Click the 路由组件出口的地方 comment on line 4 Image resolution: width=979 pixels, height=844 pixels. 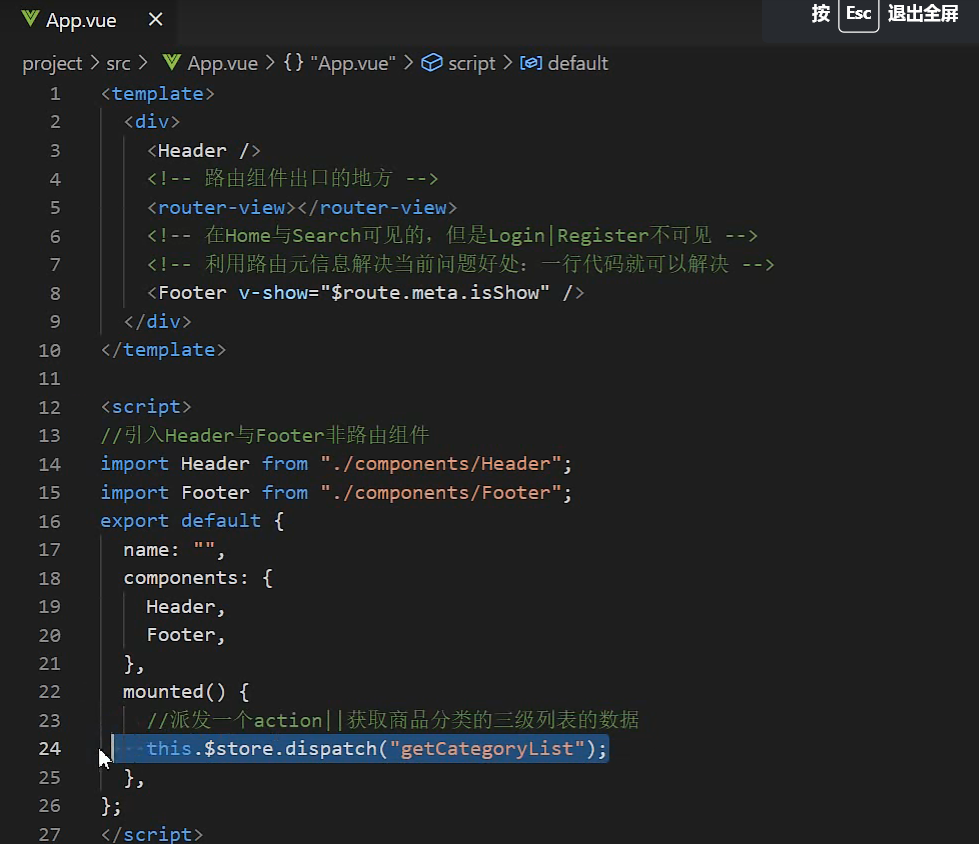coord(292,179)
